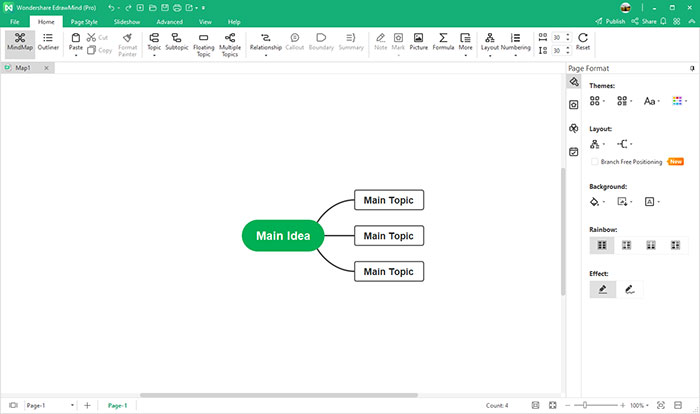700x414 pixels.
Task: Add a Relationship line
Action: [265, 41]
